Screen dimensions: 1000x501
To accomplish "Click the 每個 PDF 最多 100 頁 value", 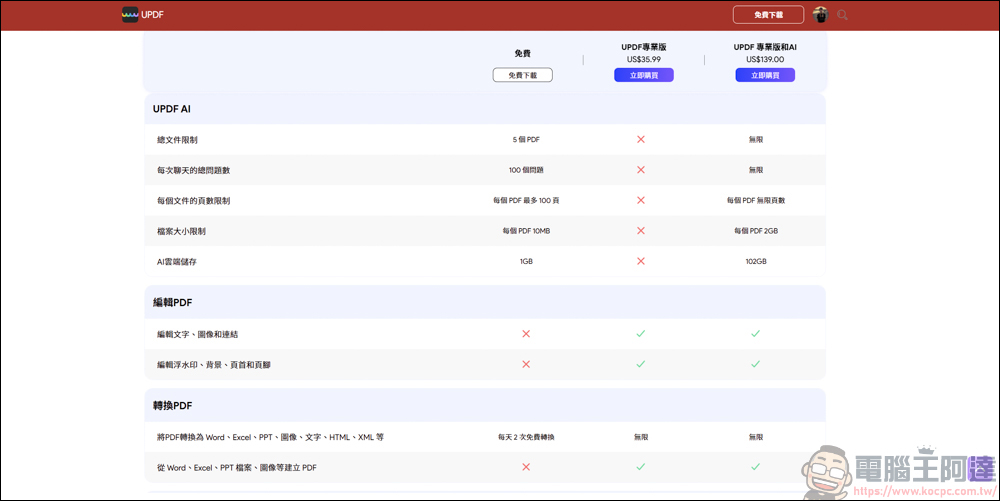I will pyautogui.click(x=526, y=200).
